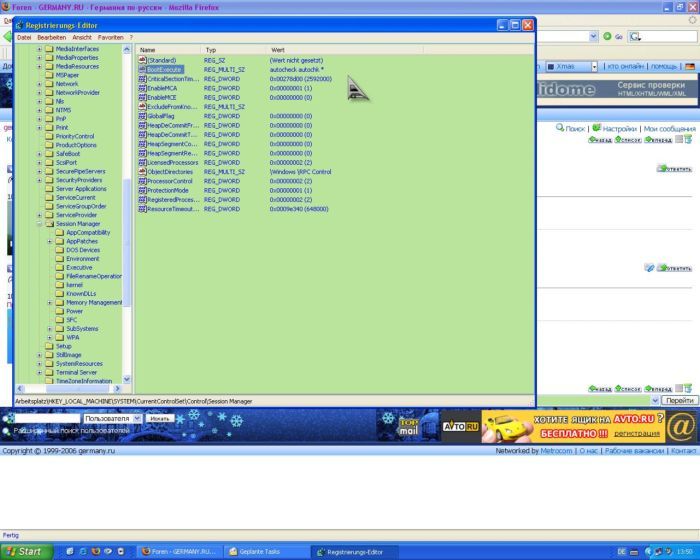Open the Bearbeiten menu
The height and width of the screenshot is (560, 700).
click(x=51, y=37)
